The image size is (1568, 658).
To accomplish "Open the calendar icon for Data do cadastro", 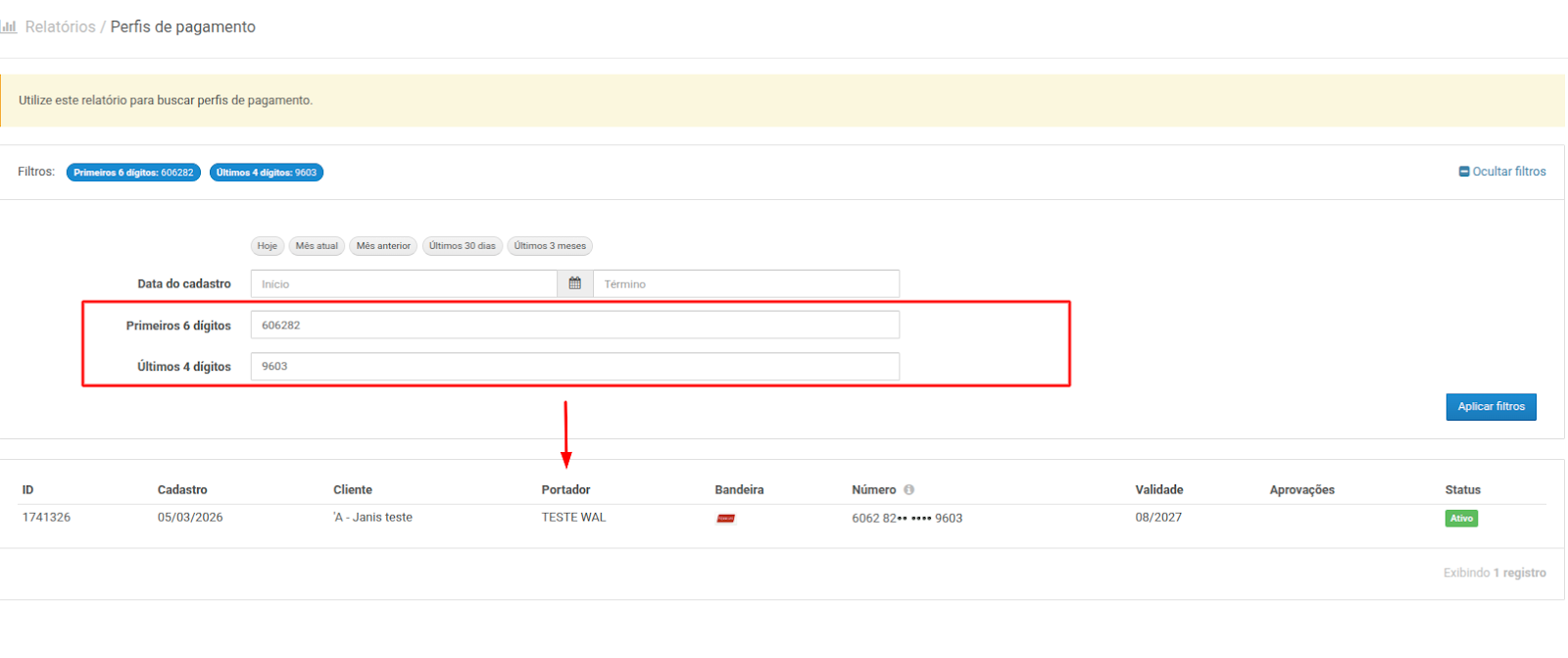I will (575, 283).
